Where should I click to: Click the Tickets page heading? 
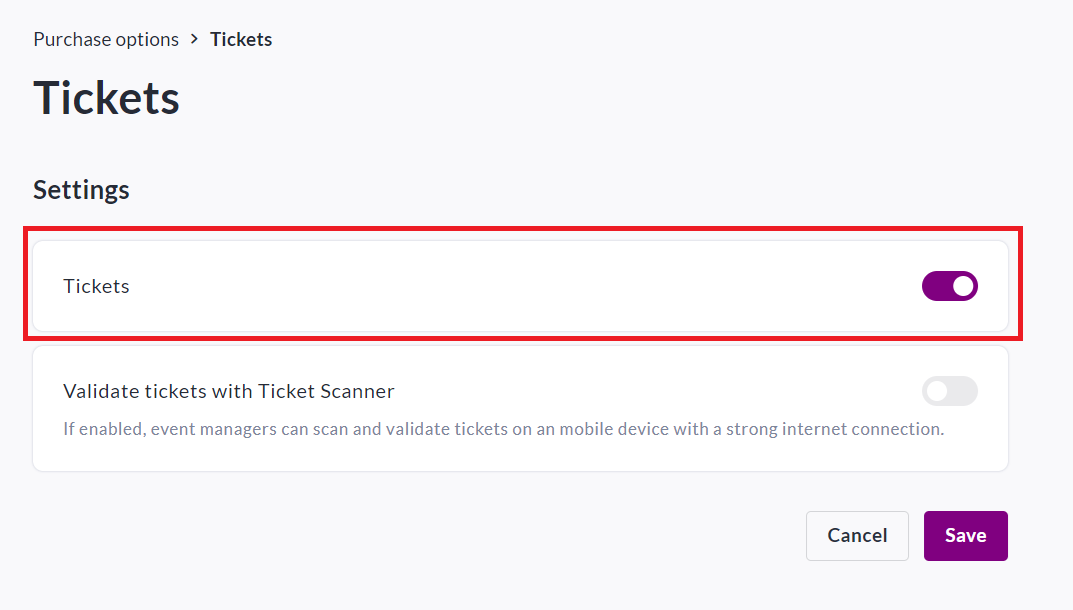106,97
